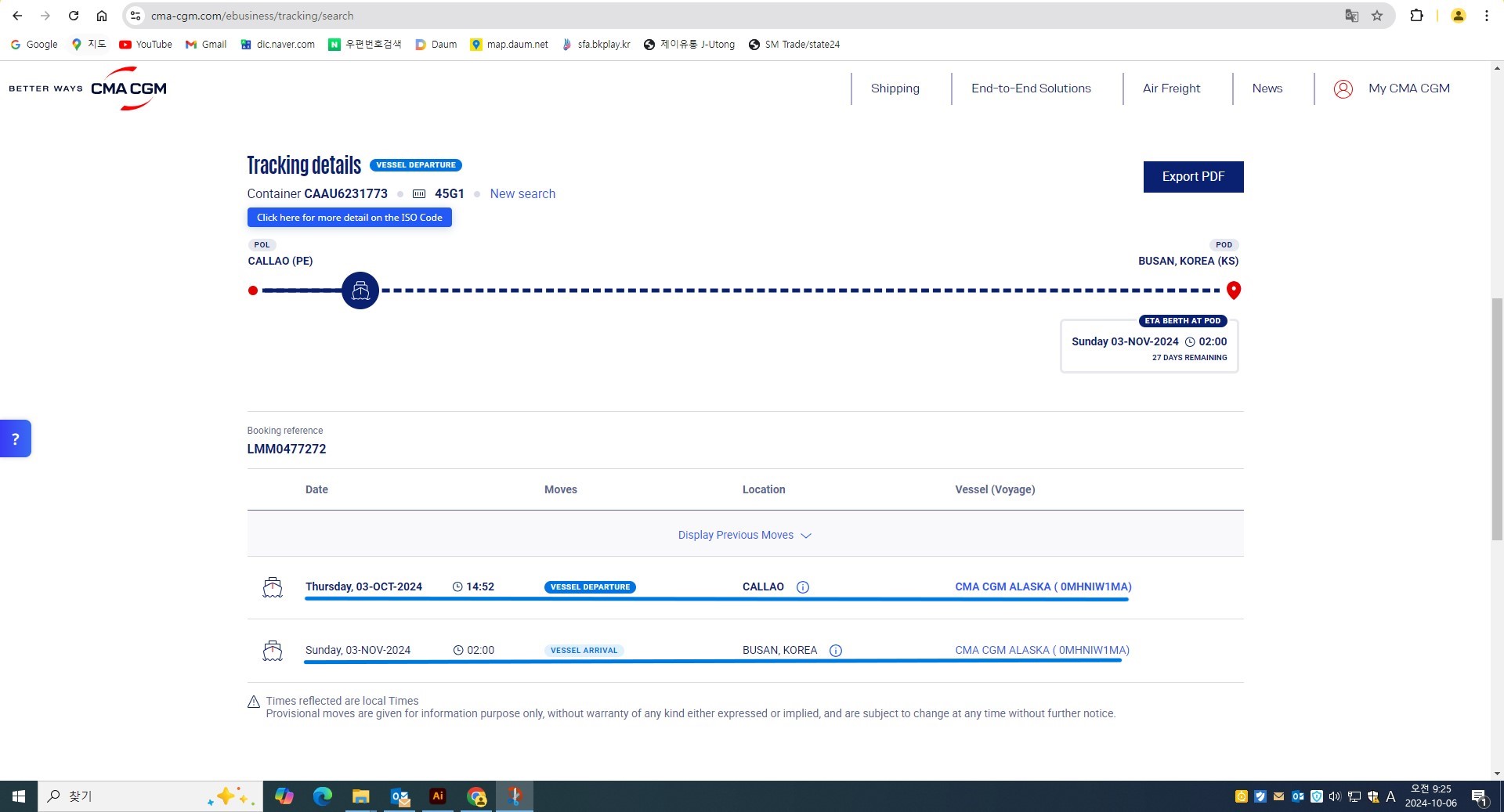
Task: View site information icon in address bar
Action: tap(136, 16)
